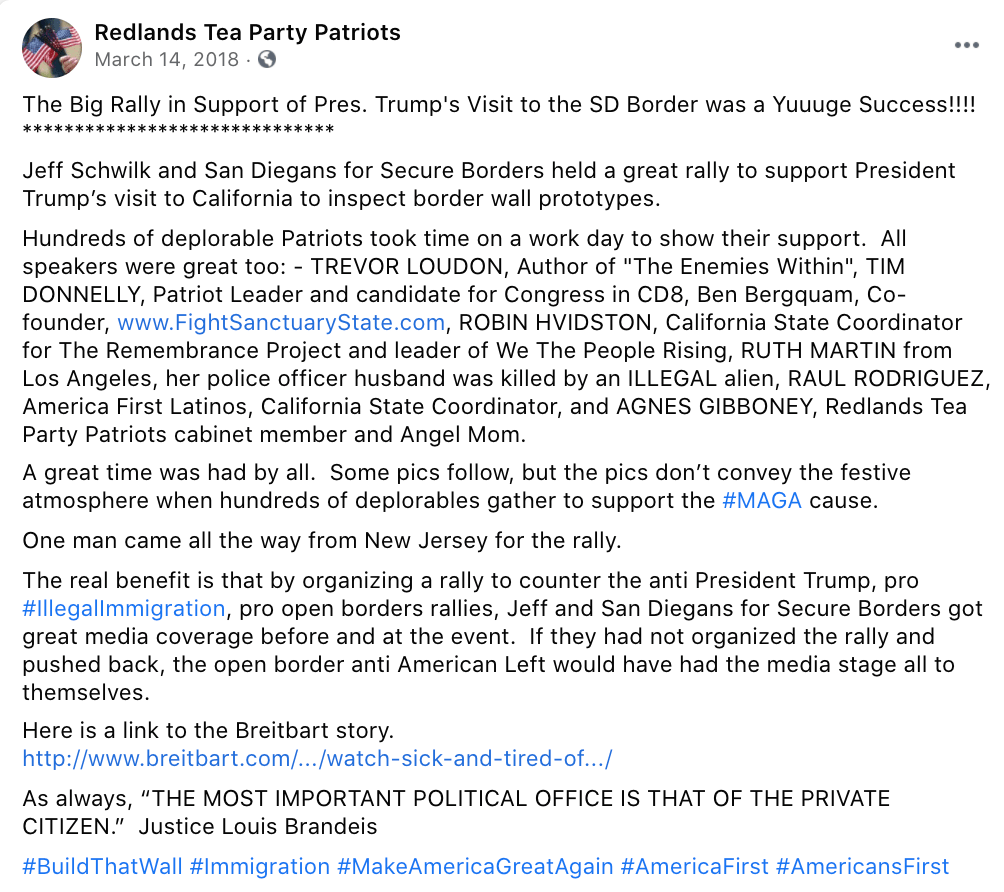Viewport: 1004px width, 892px height.
Task: Open the #Immigration hashtag at the bottom
Action: pyautogui.click(x=260, y=866)
